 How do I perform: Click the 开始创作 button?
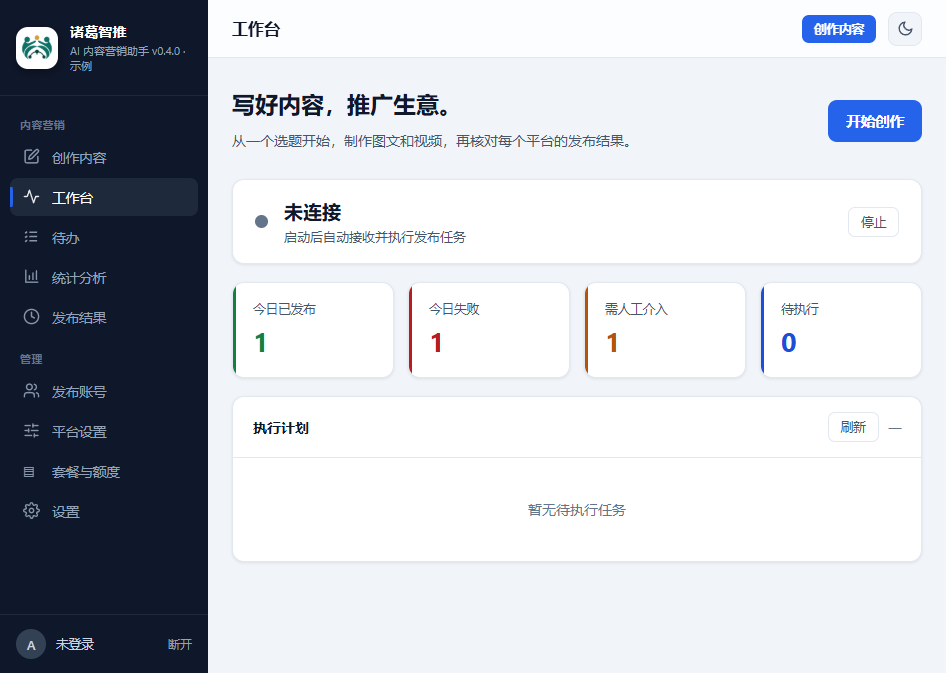pyautogui.click(x=874, y=121)
